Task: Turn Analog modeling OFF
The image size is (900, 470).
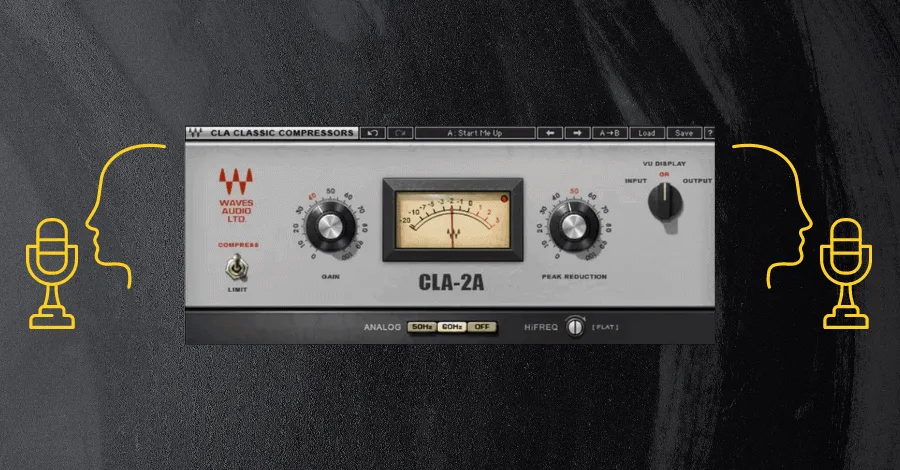Action: 482,327
